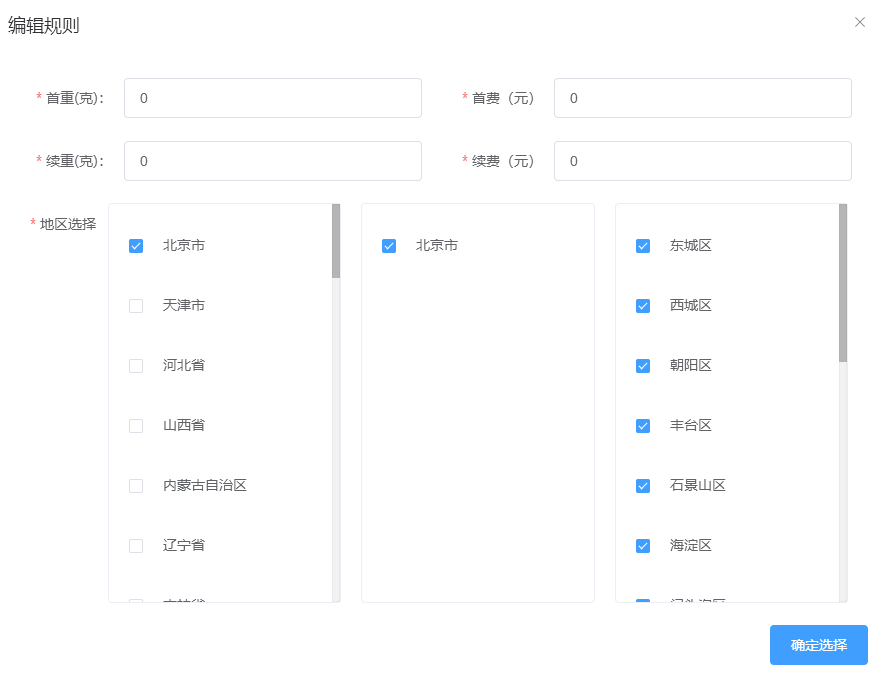
Task: Click the 丰台区 label text
Action: [x=691, y=426]
